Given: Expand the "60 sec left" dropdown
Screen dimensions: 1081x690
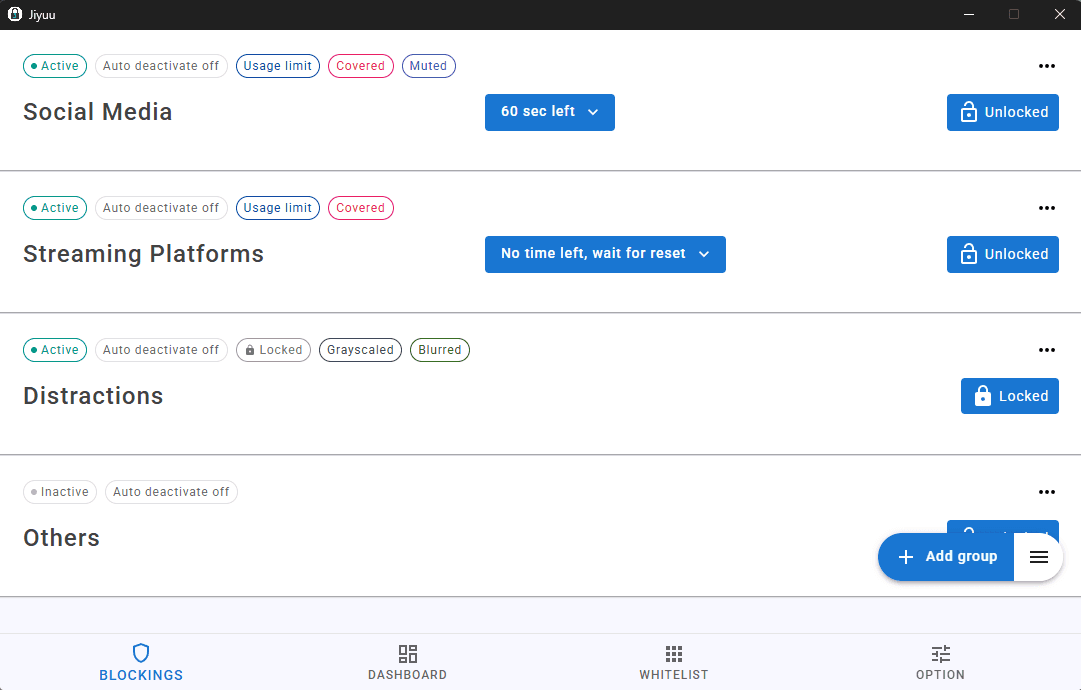Looking at the screenshot, I should coord(549,112).
